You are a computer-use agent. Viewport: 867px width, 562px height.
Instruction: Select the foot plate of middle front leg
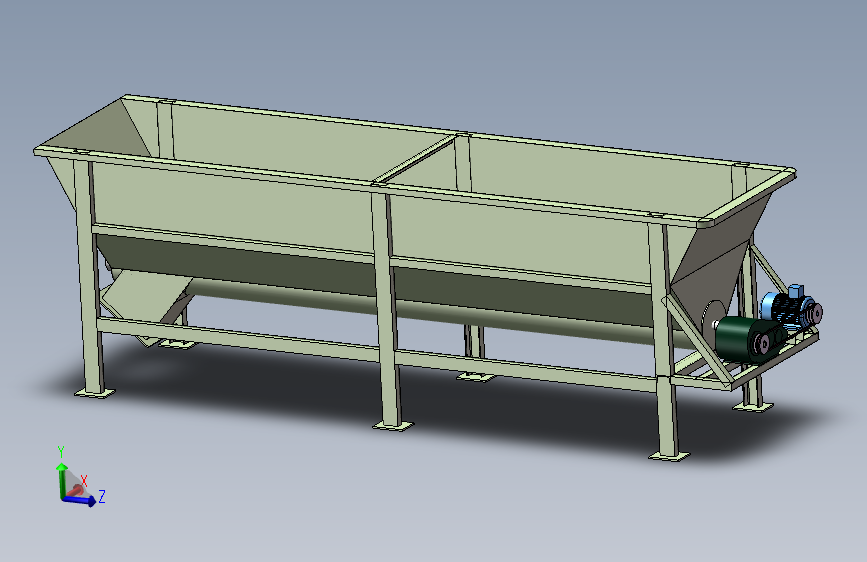tap(393, 425)
